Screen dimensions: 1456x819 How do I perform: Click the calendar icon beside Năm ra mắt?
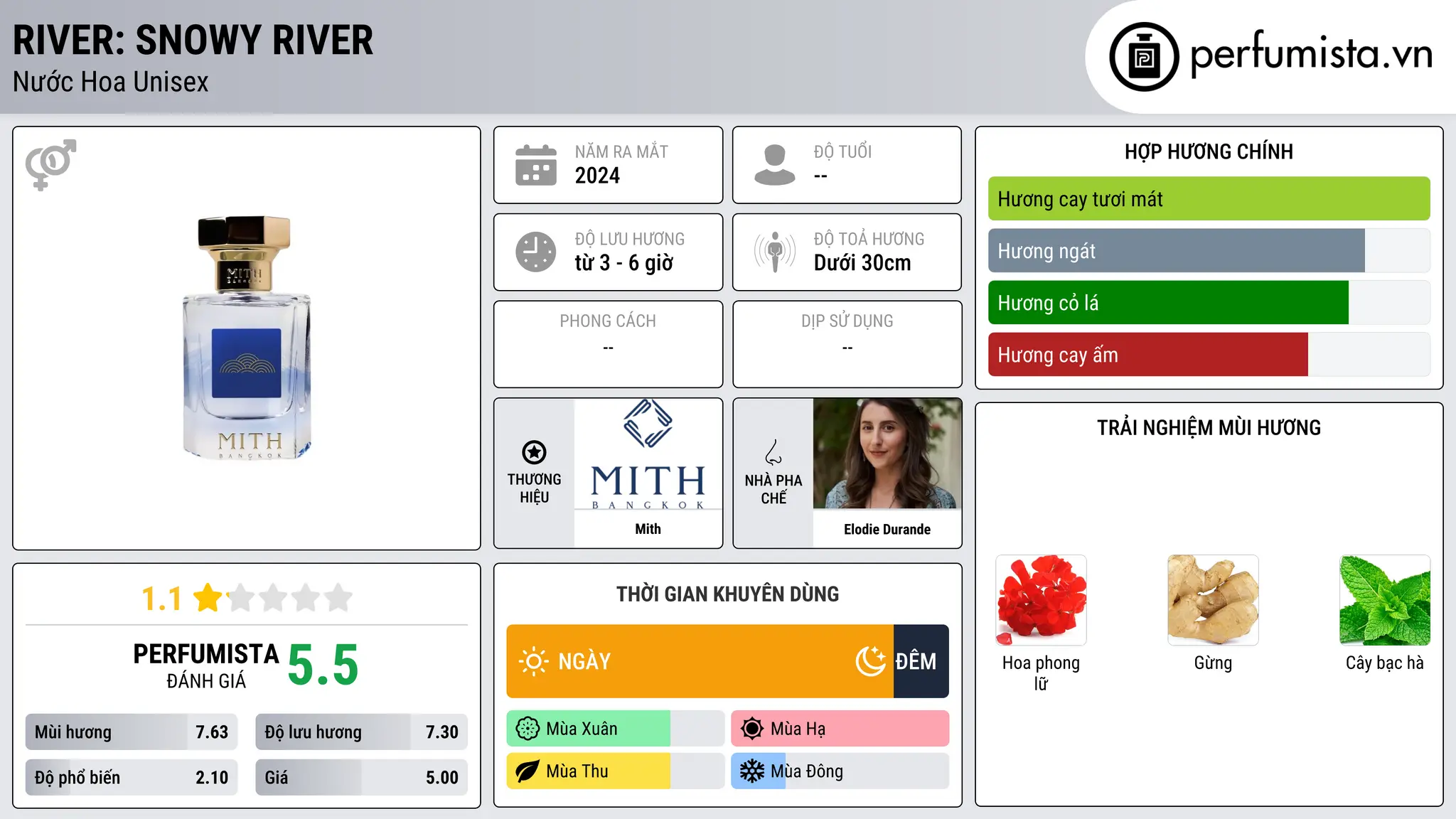click(x=536, y=165)
